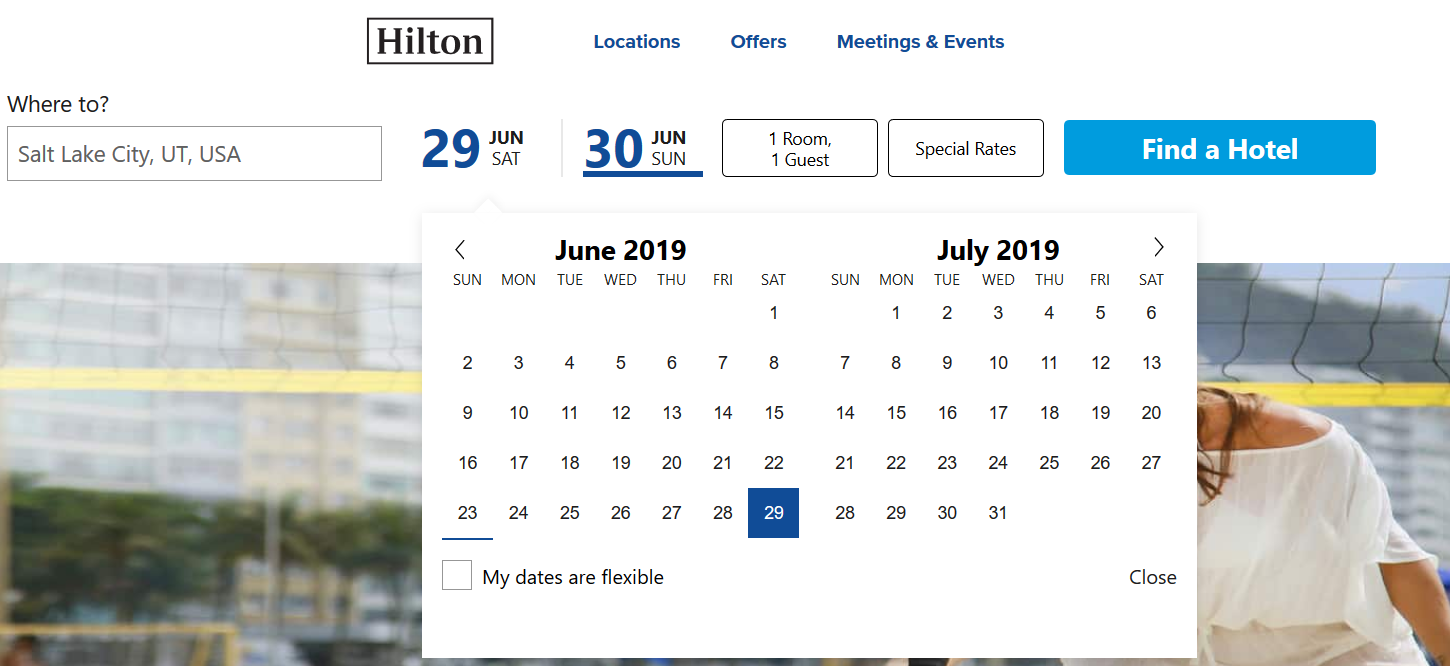Pick June 1 in the calendar

(x=773, y=313)
